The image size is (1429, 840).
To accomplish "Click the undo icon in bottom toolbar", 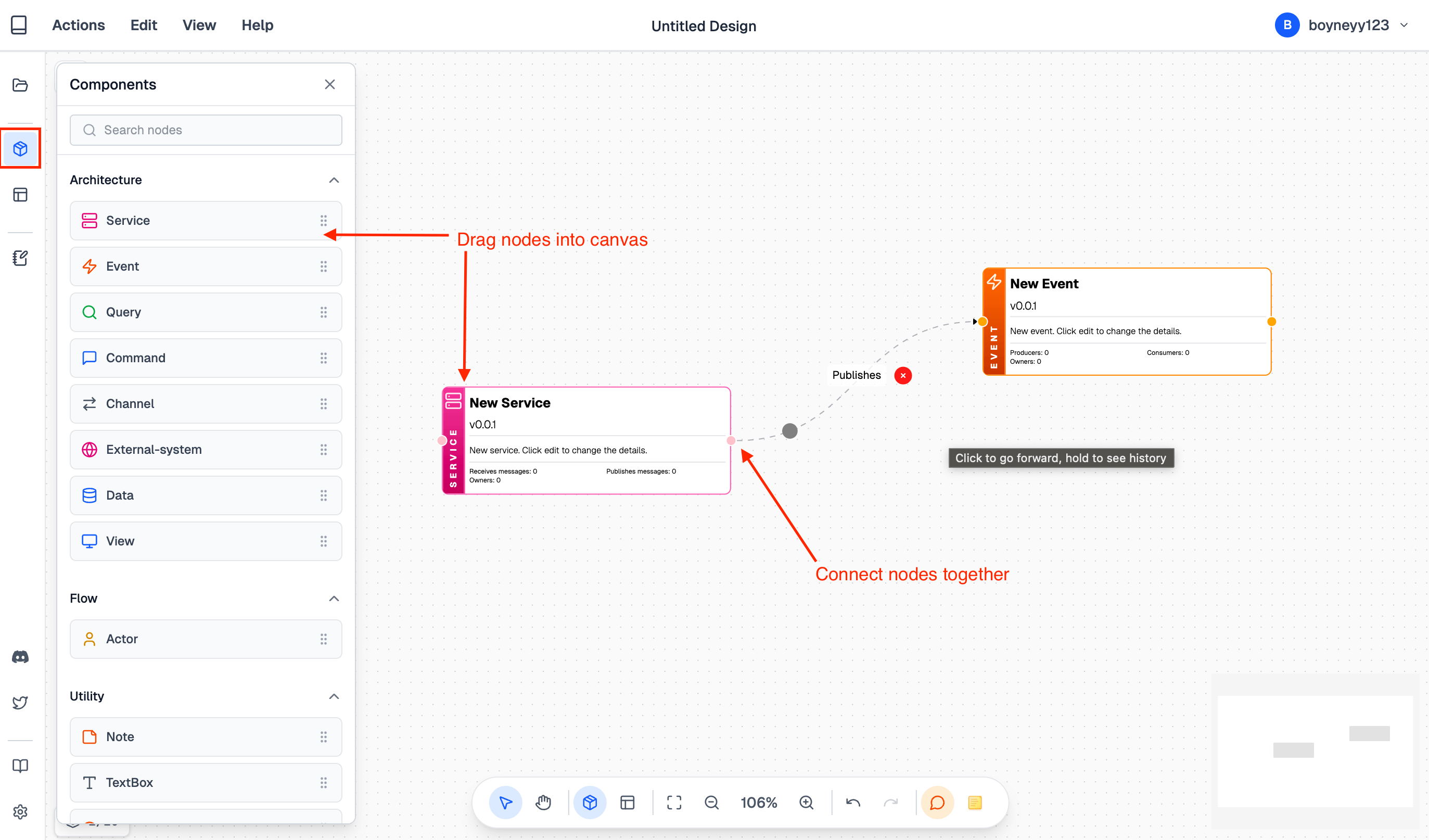I will coord(853,802).
